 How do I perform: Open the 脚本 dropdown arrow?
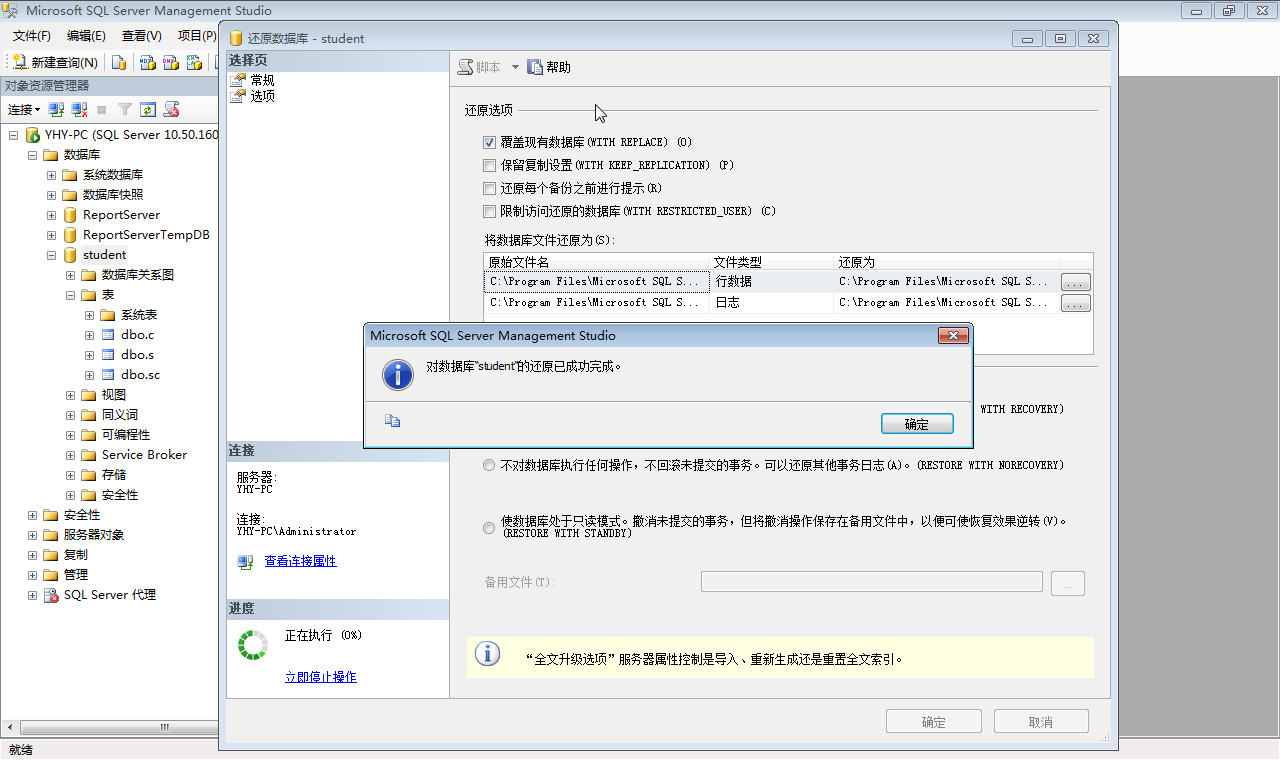point(515,67)
